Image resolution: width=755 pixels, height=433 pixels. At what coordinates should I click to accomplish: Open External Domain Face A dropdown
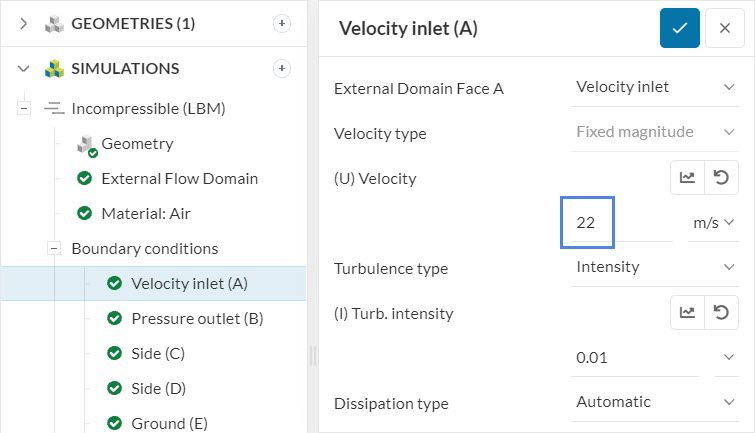[x=655, y=87]
